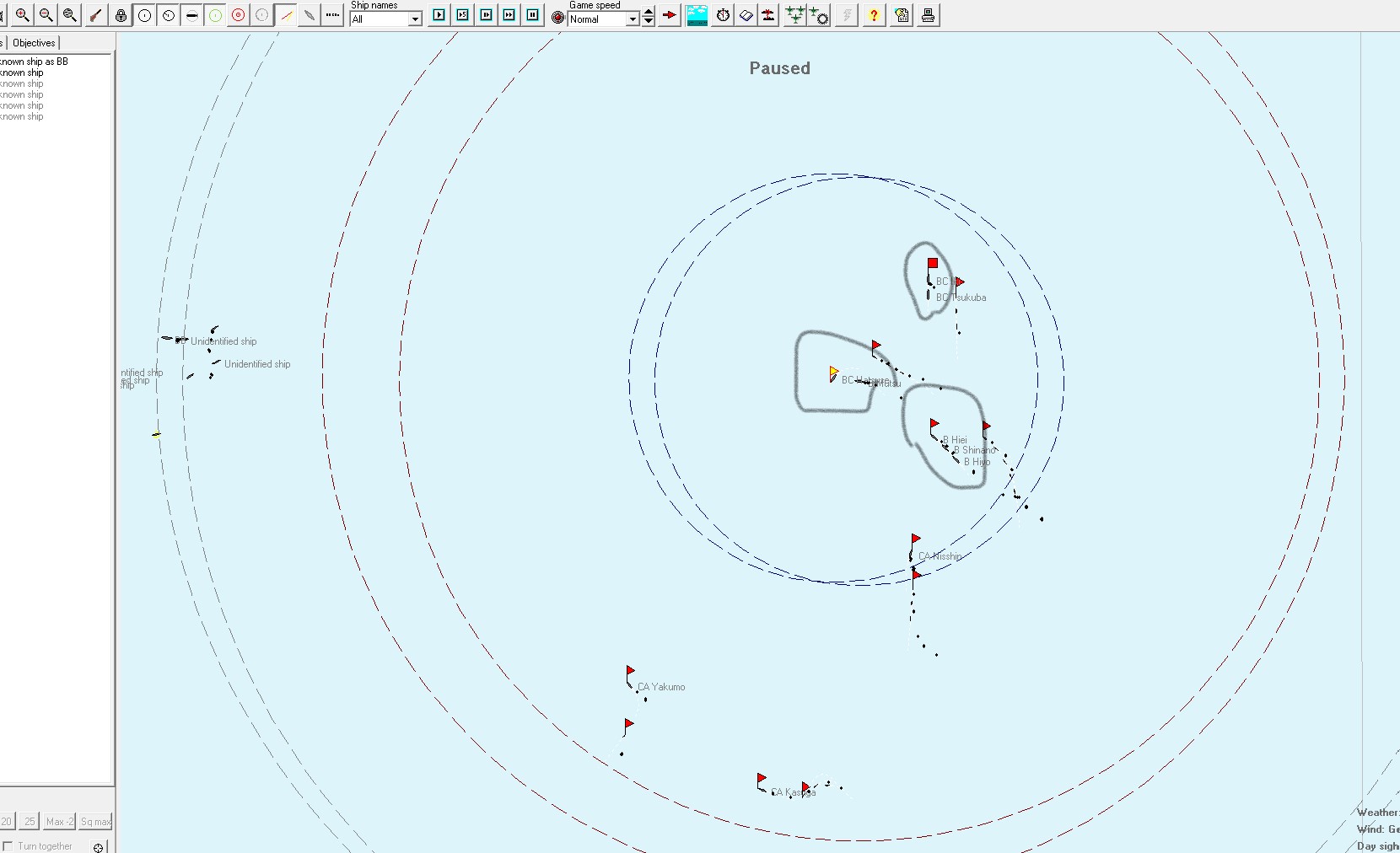Toggle the gray range circle button
1400x853 pixels.
(262, 15)
